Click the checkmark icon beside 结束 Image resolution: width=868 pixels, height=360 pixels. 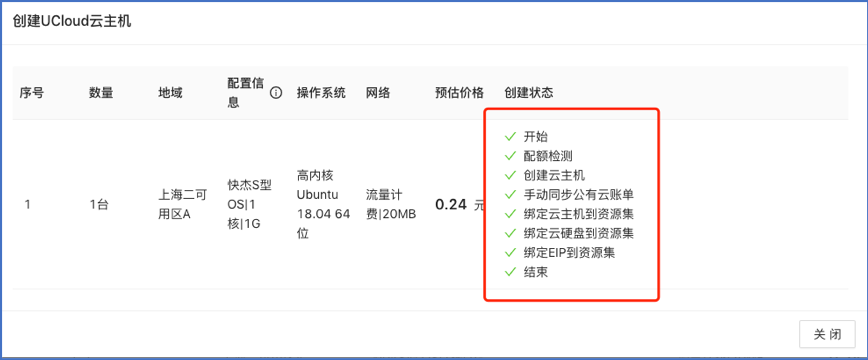click(510, 272)
